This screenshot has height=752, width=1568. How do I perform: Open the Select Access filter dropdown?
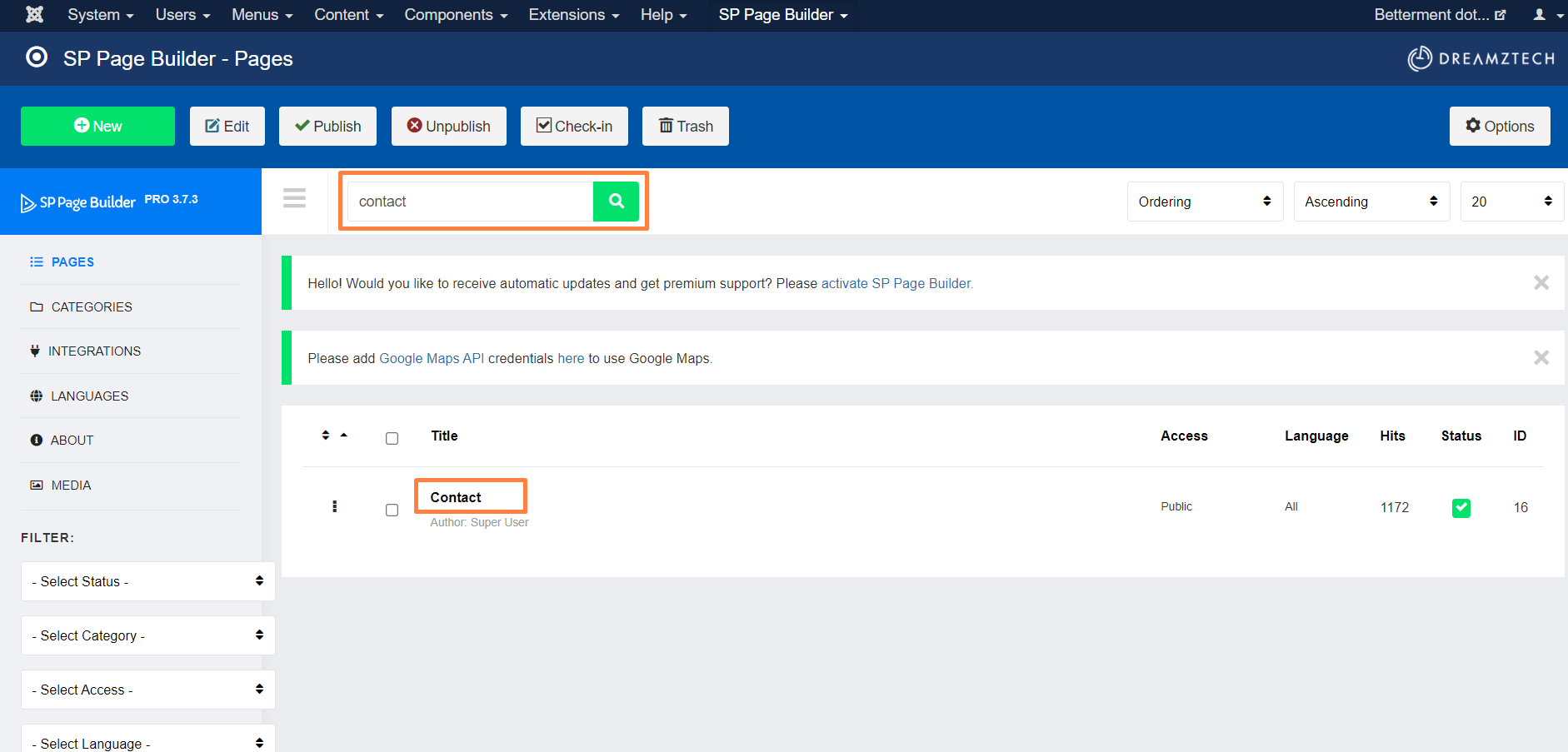coord(147,690)
